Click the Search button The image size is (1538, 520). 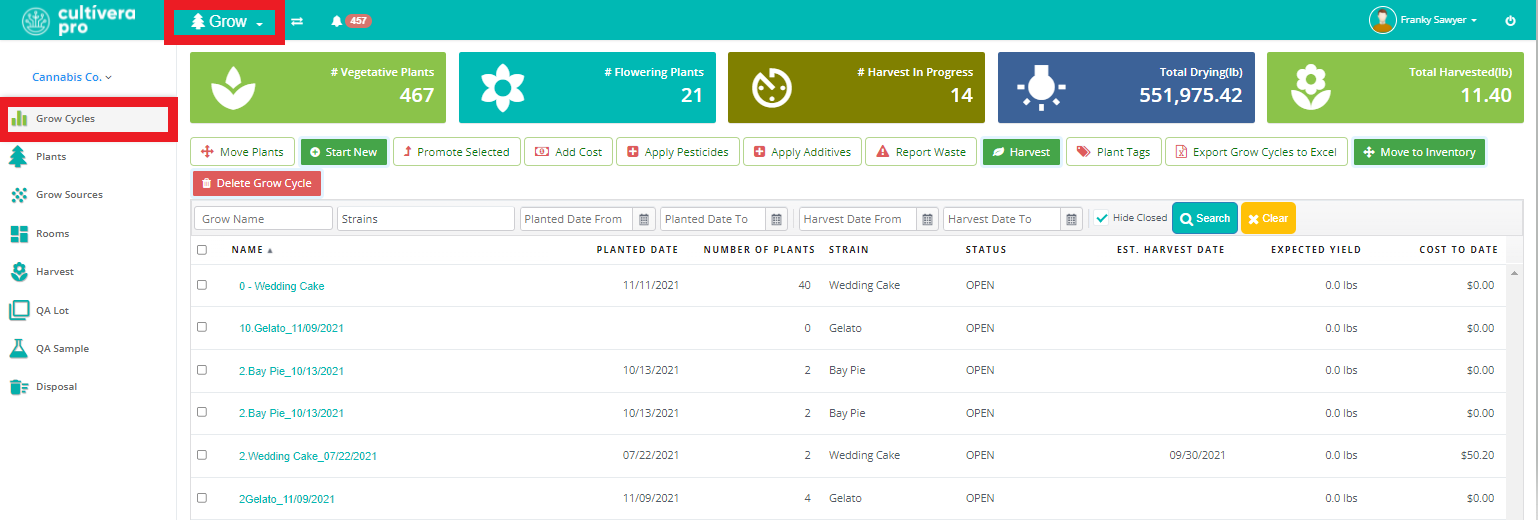1204,218
